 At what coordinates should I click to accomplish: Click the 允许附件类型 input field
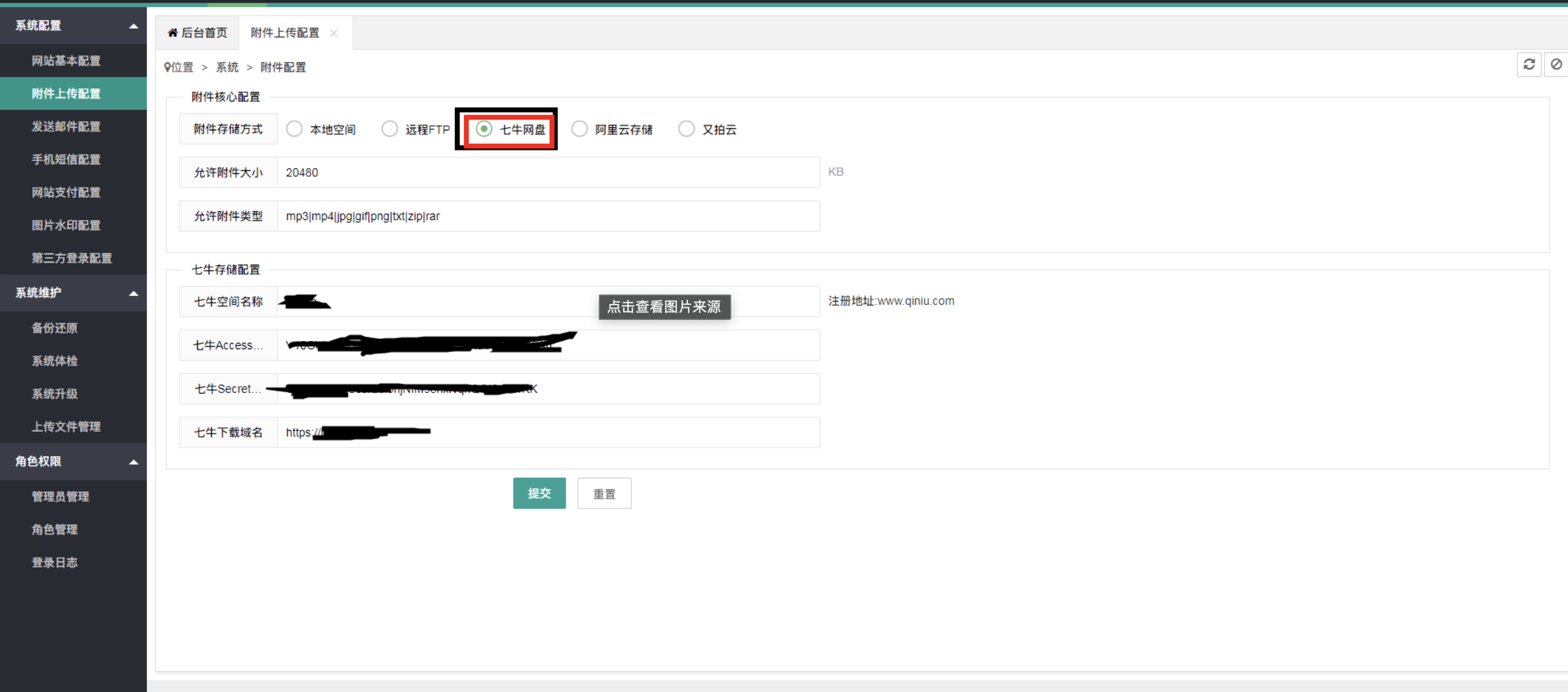coord(549,216)
